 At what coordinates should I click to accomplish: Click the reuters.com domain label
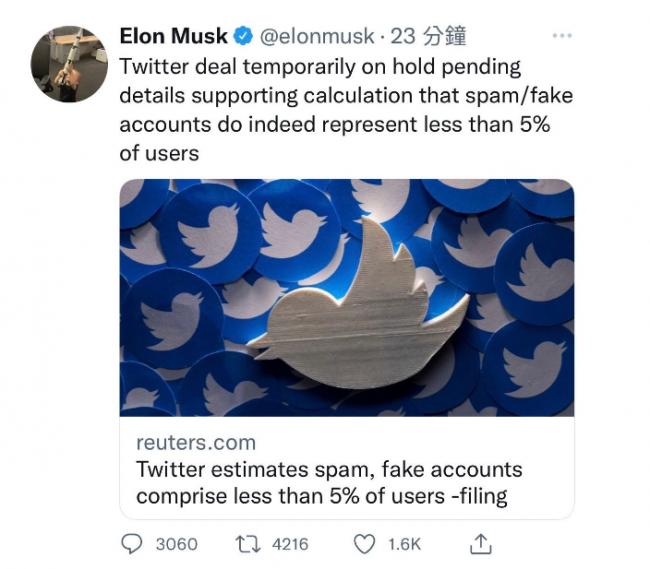click(196, 442)
